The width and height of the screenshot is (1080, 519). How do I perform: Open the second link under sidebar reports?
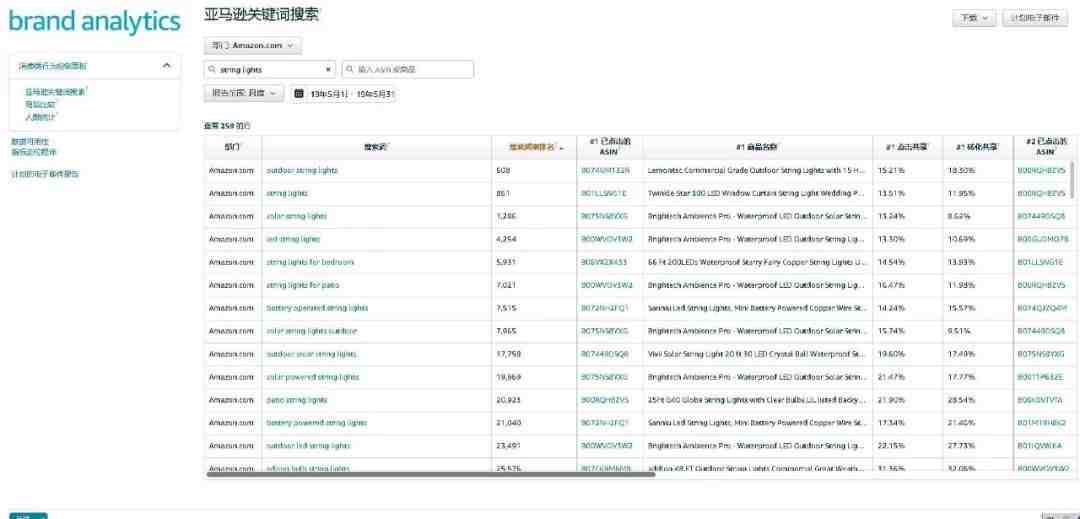(x=41, y=104)
